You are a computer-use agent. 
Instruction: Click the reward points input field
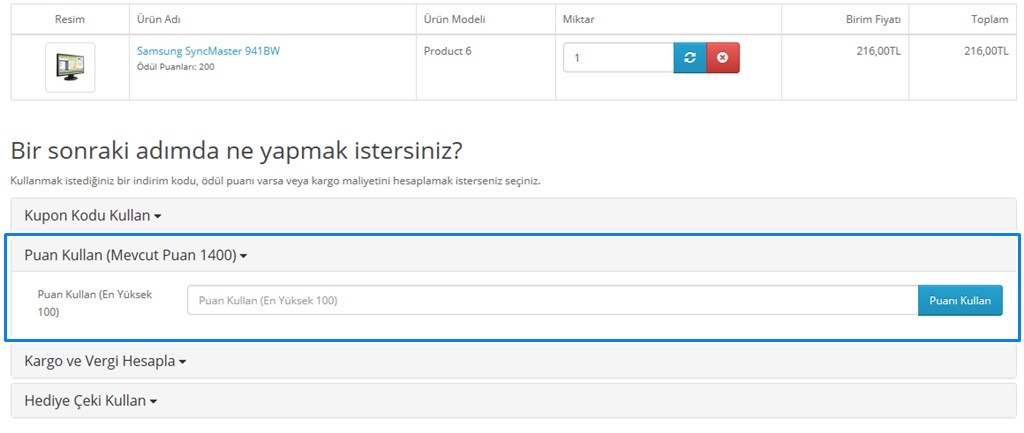coord(552,300)
